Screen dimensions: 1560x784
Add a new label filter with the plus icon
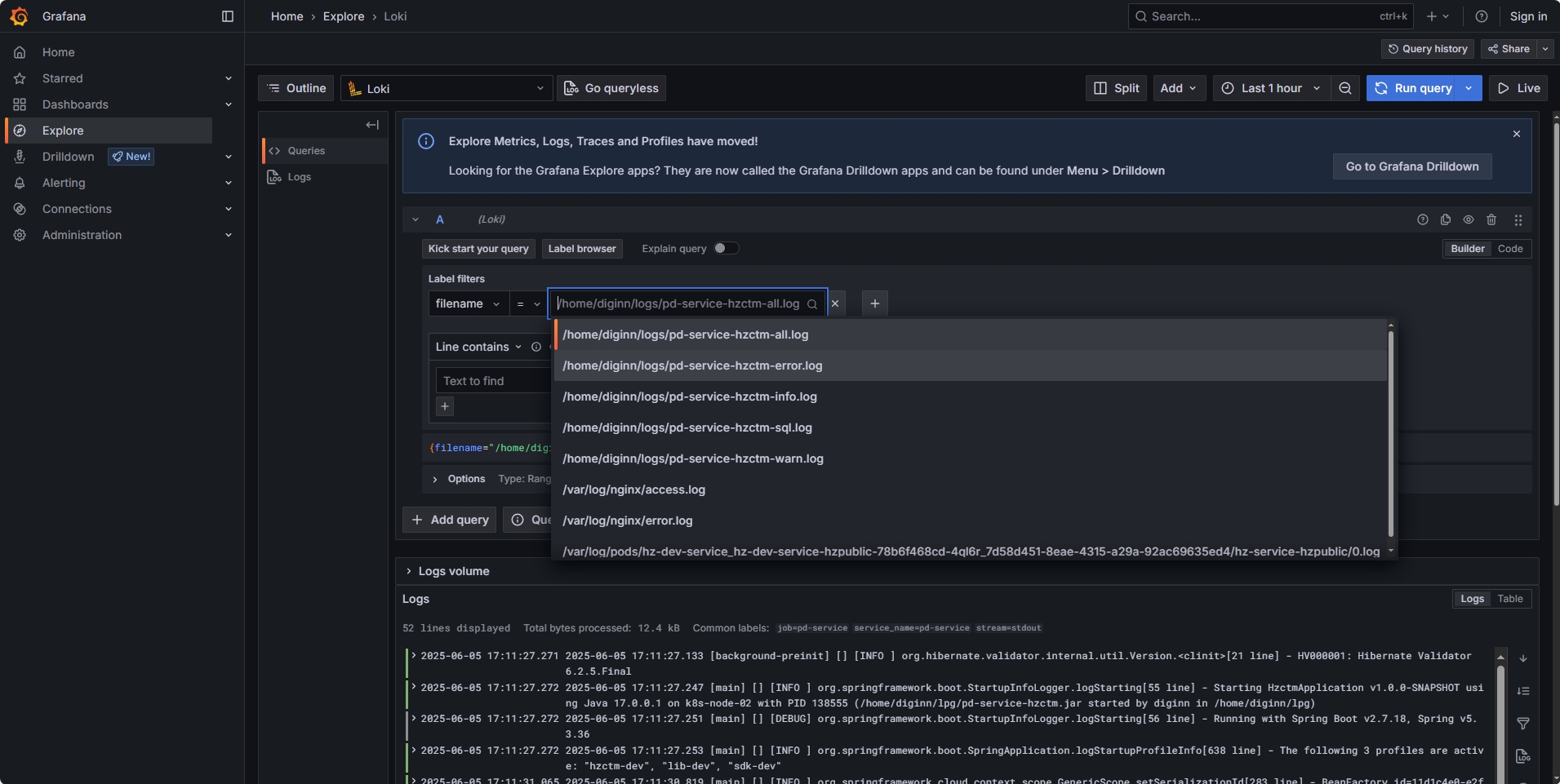(874, 303)
